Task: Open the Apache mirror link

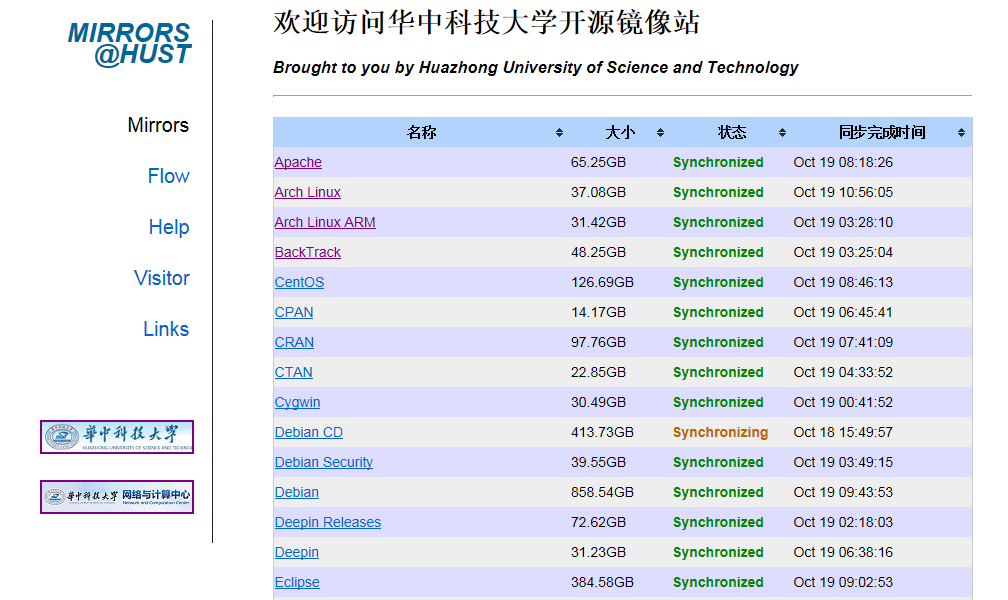Action: (298, 162)
